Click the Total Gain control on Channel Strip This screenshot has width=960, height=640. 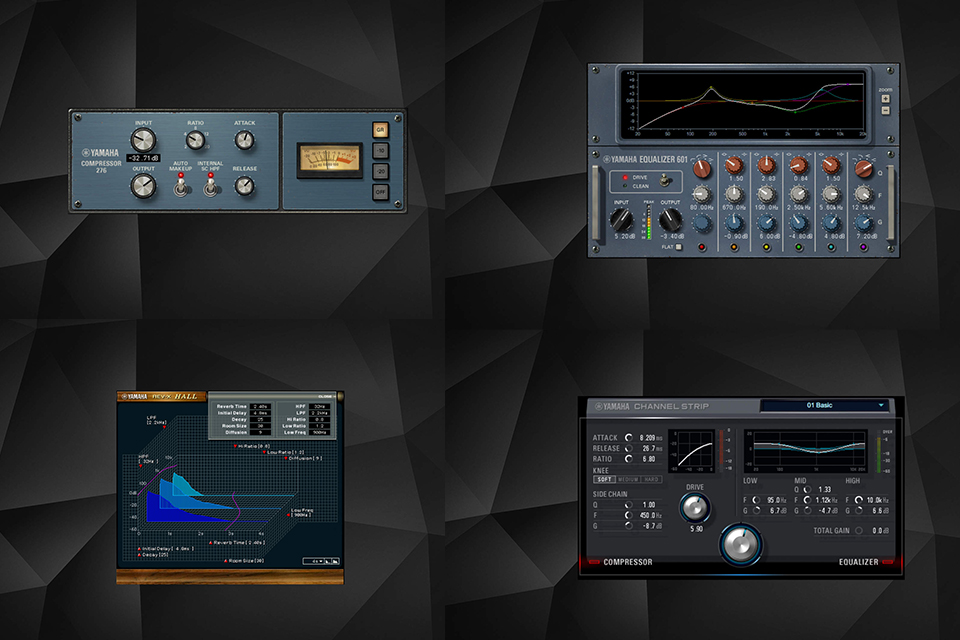tap(858, 530)
